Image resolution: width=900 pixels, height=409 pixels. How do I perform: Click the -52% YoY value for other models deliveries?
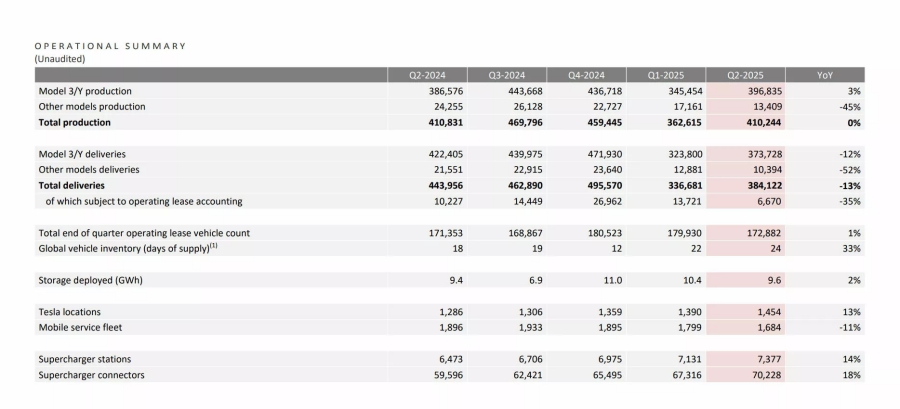pyautogui.click(x=850, y=170)
